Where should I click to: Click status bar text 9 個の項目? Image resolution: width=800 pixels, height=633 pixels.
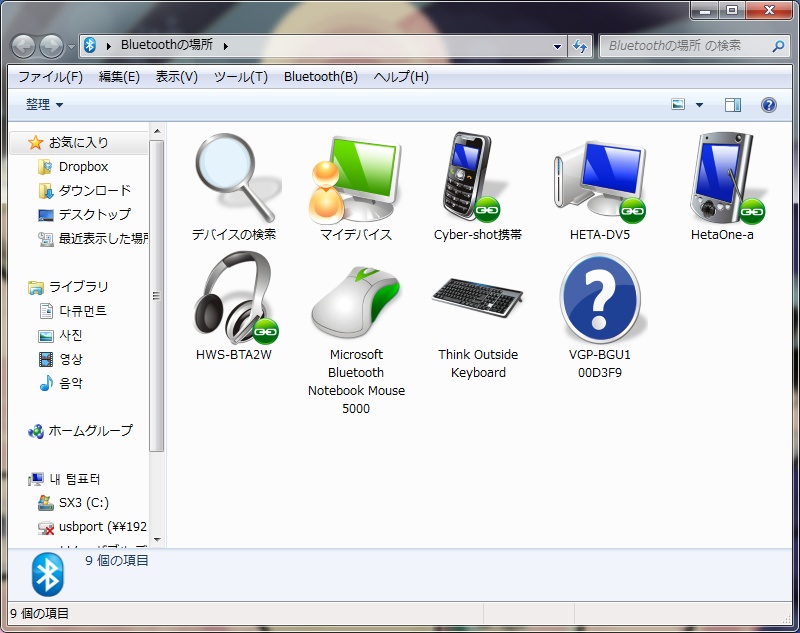pyautogui.click(x=39, y=614)
